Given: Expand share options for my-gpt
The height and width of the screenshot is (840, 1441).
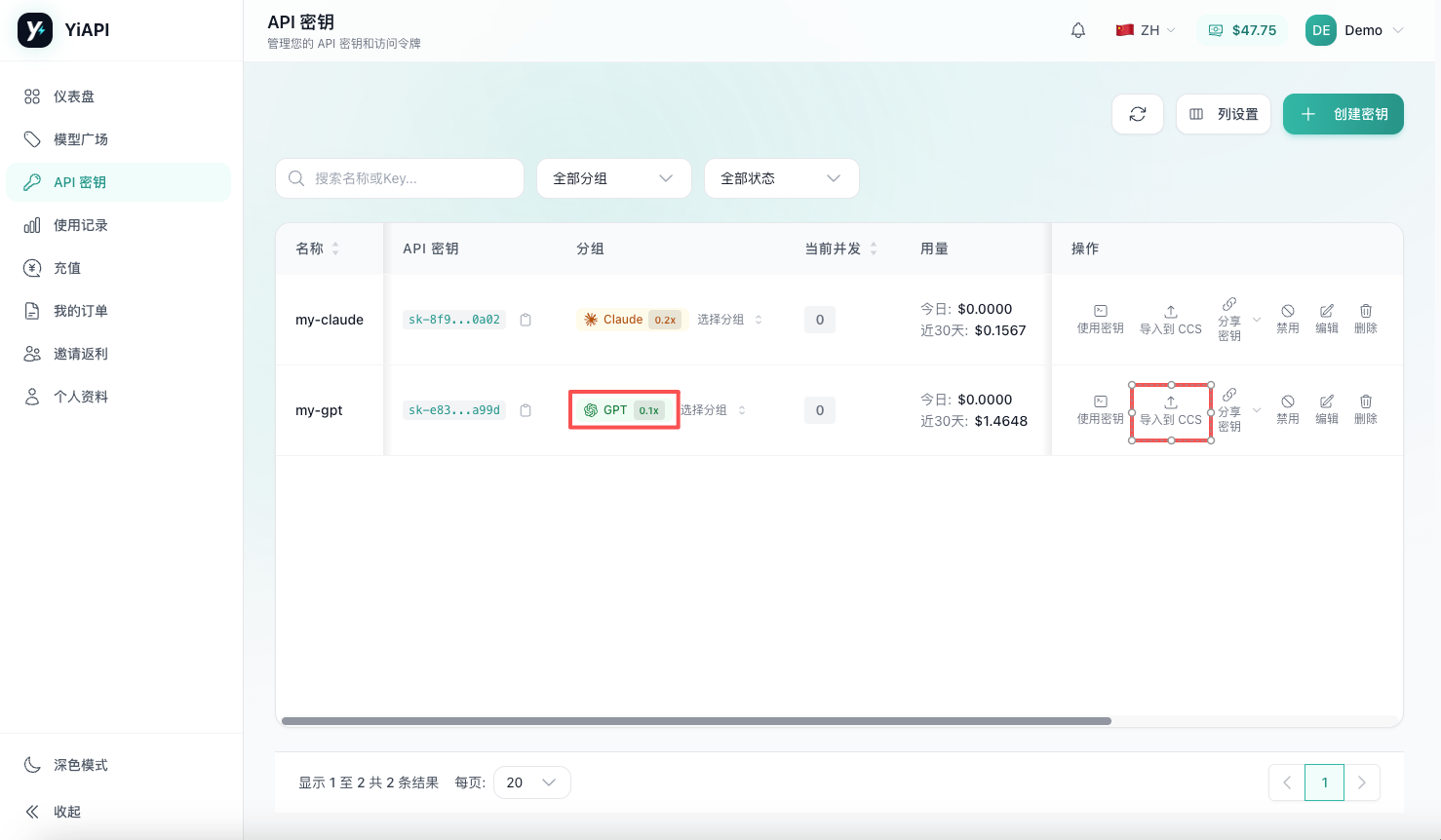Looking at the screenshot, I should click(x=1257, y=410).
